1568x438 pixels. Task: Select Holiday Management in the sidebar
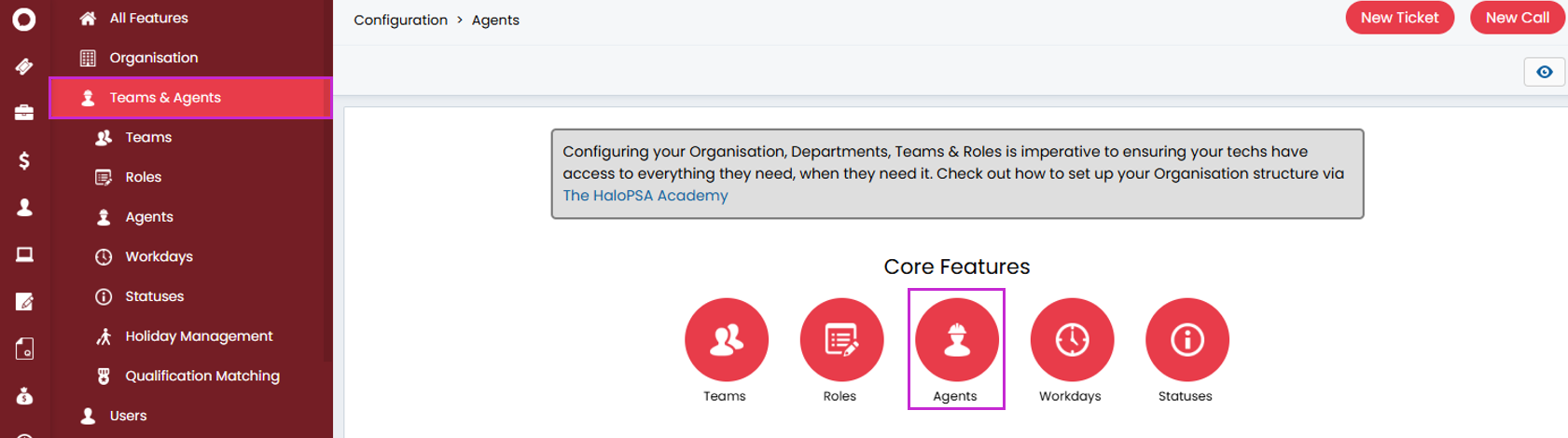click(199, 336)
